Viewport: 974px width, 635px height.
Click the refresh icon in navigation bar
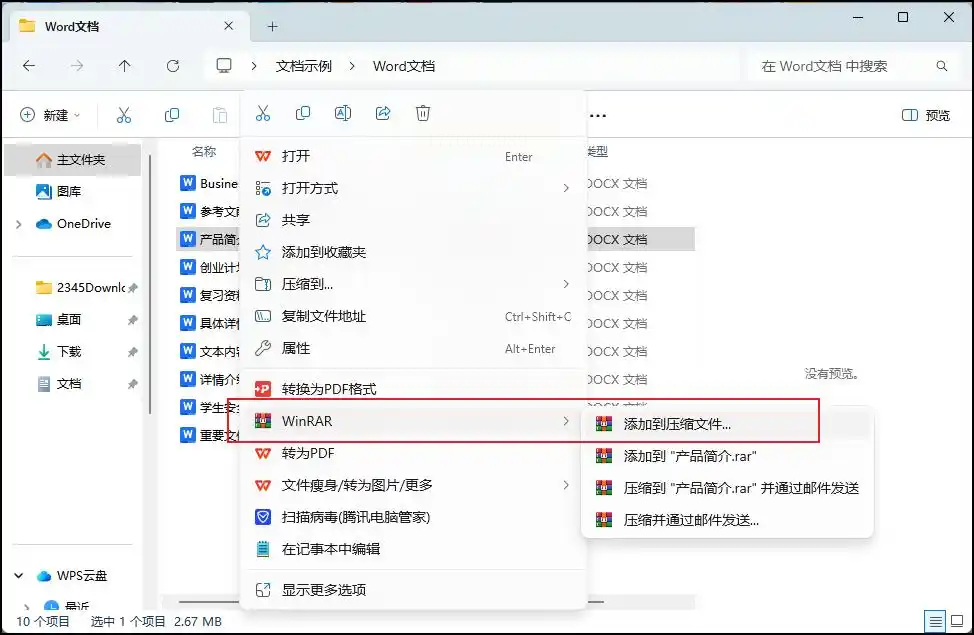click(173, 66)
